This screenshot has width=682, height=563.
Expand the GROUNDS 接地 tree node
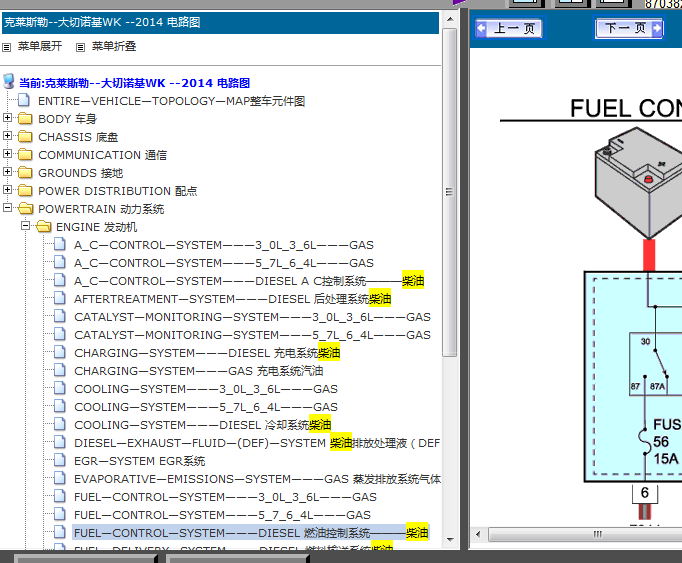click(x=7, y=171)
